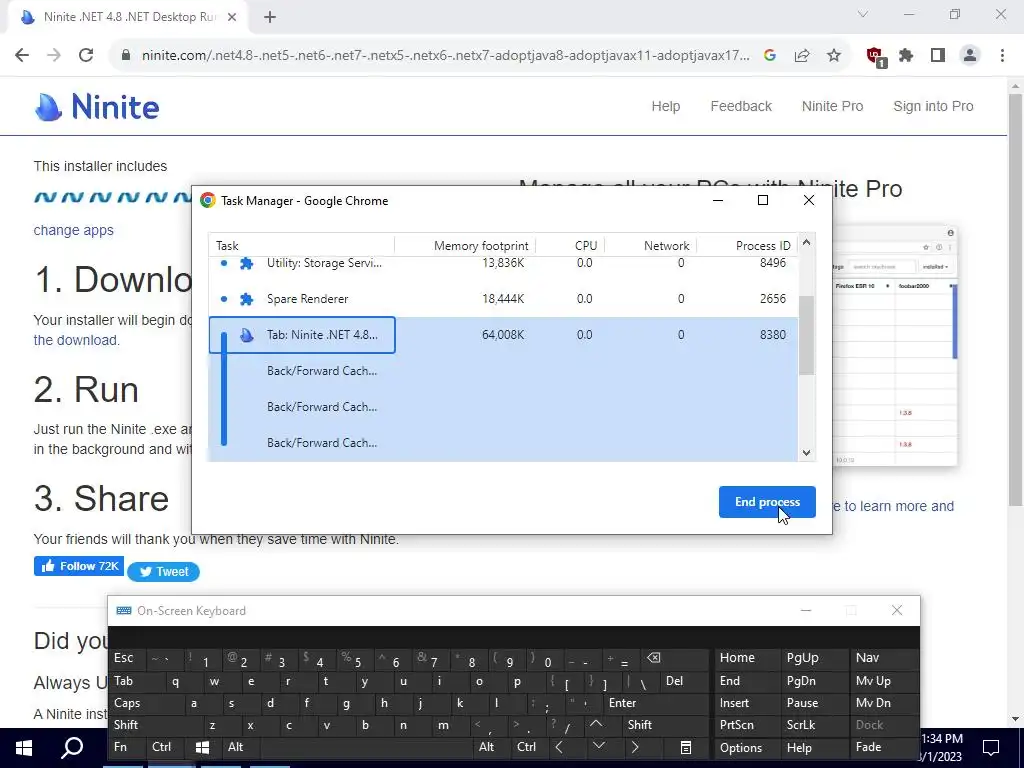Click the context menu key icon

pyautogui.click(x=686, y=748)
